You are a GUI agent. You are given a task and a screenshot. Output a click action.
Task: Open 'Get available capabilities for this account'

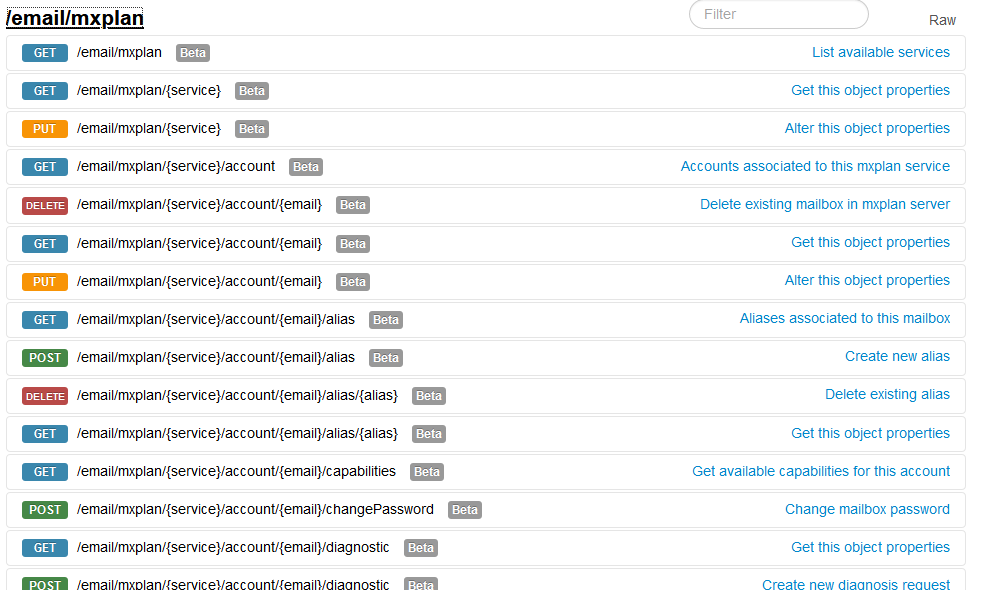(x=821, y=471)
